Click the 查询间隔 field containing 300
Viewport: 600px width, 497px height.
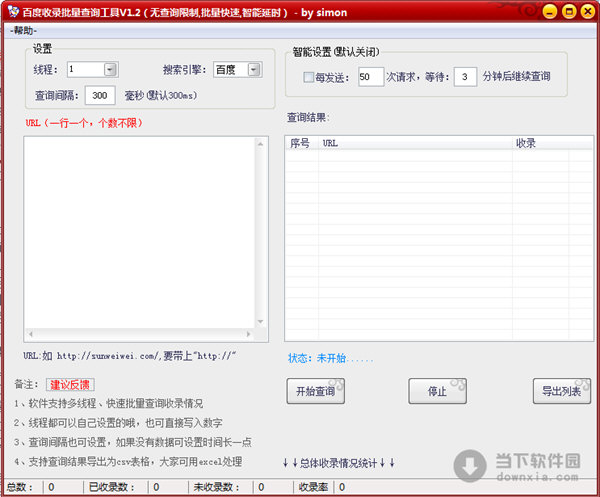[x=100, y=95]
